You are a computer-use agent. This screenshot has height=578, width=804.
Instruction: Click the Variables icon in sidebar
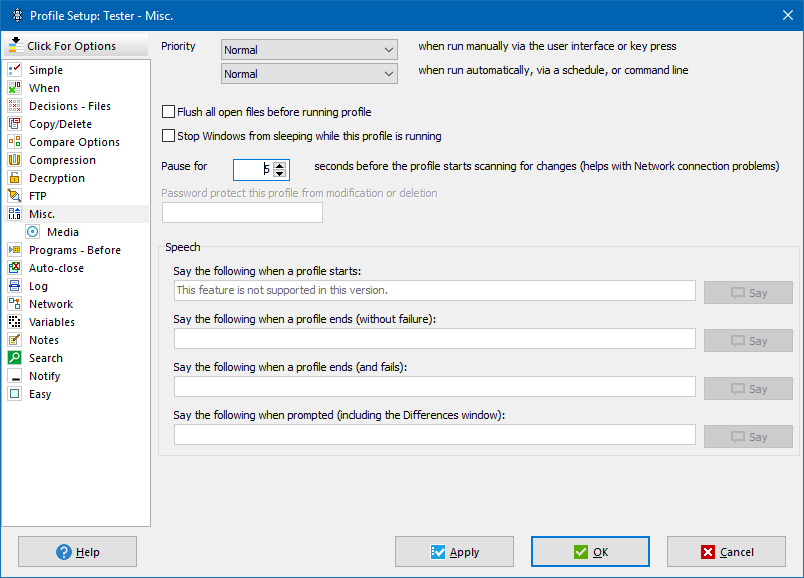point(14,322)
